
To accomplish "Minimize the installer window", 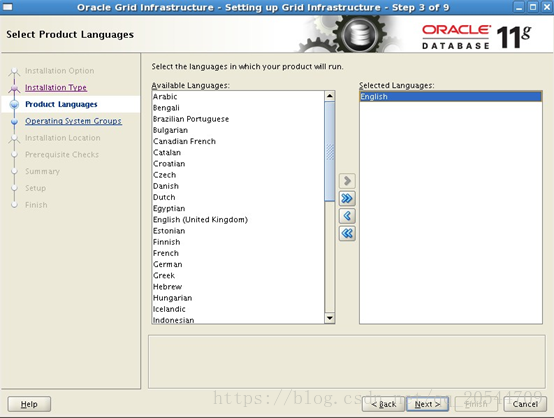I will point(519,7).
